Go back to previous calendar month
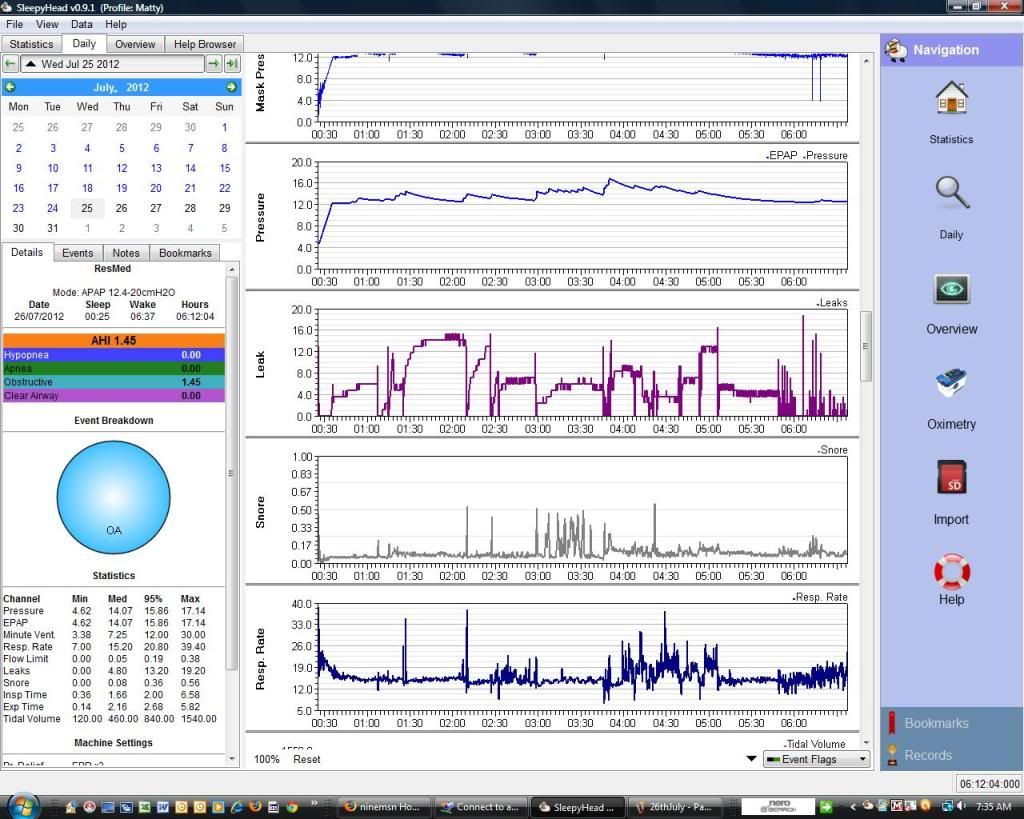 [10, 88]
